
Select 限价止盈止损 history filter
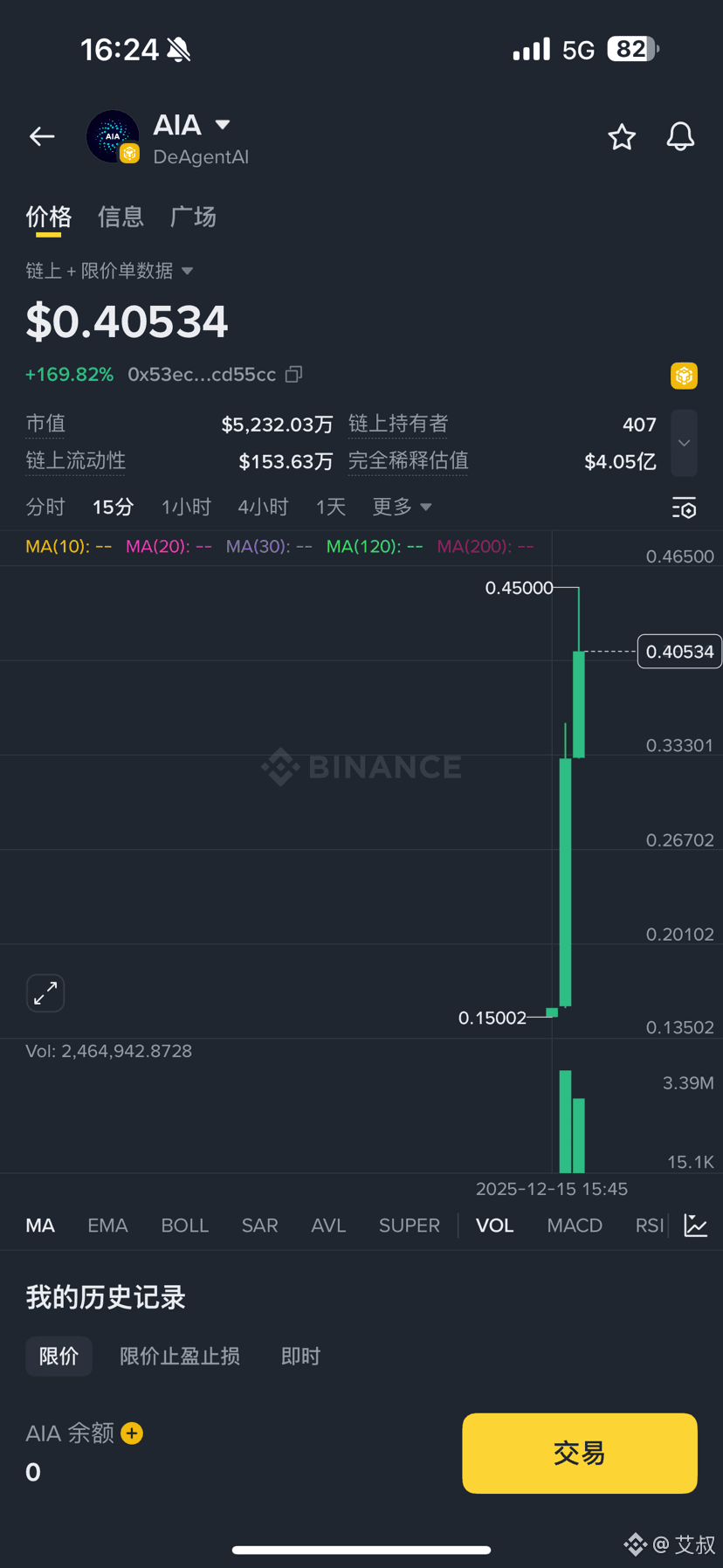(x=180, y=1356)
